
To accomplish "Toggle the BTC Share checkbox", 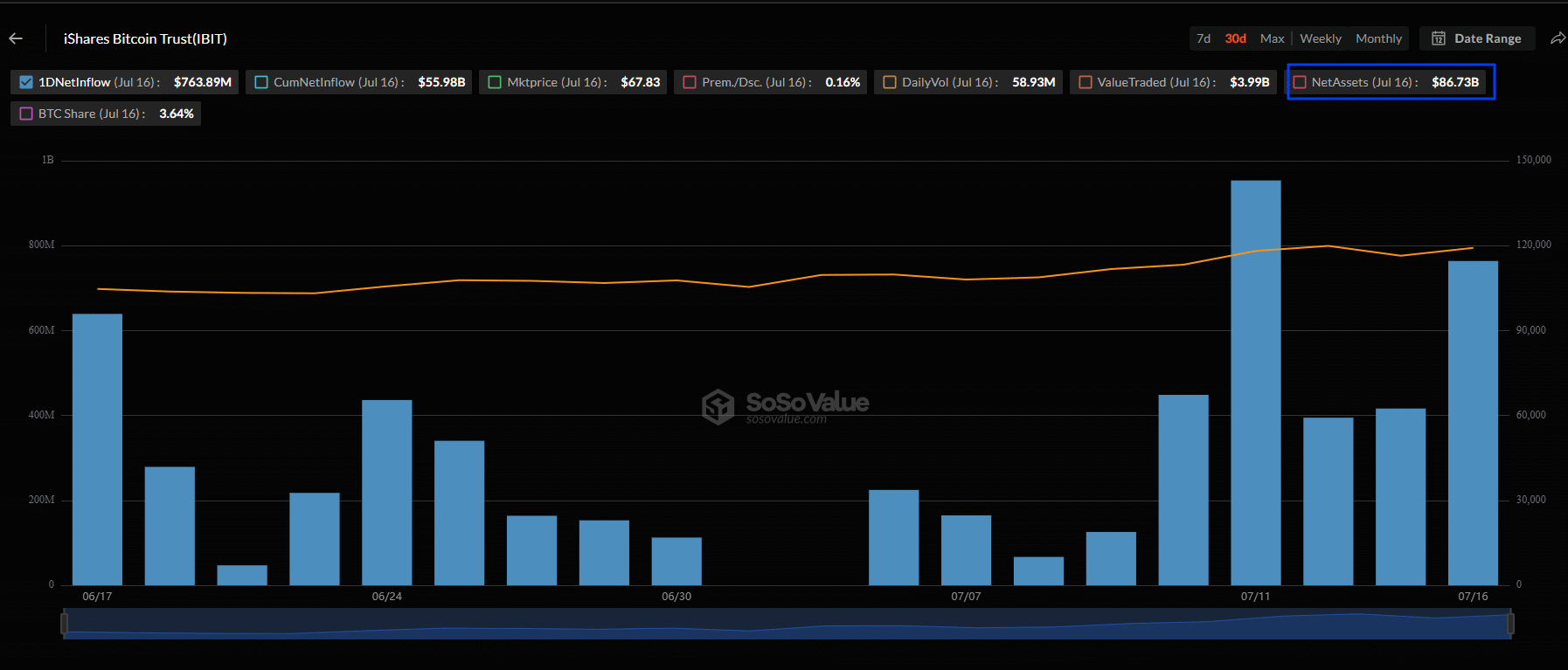I will click(26, 114).
